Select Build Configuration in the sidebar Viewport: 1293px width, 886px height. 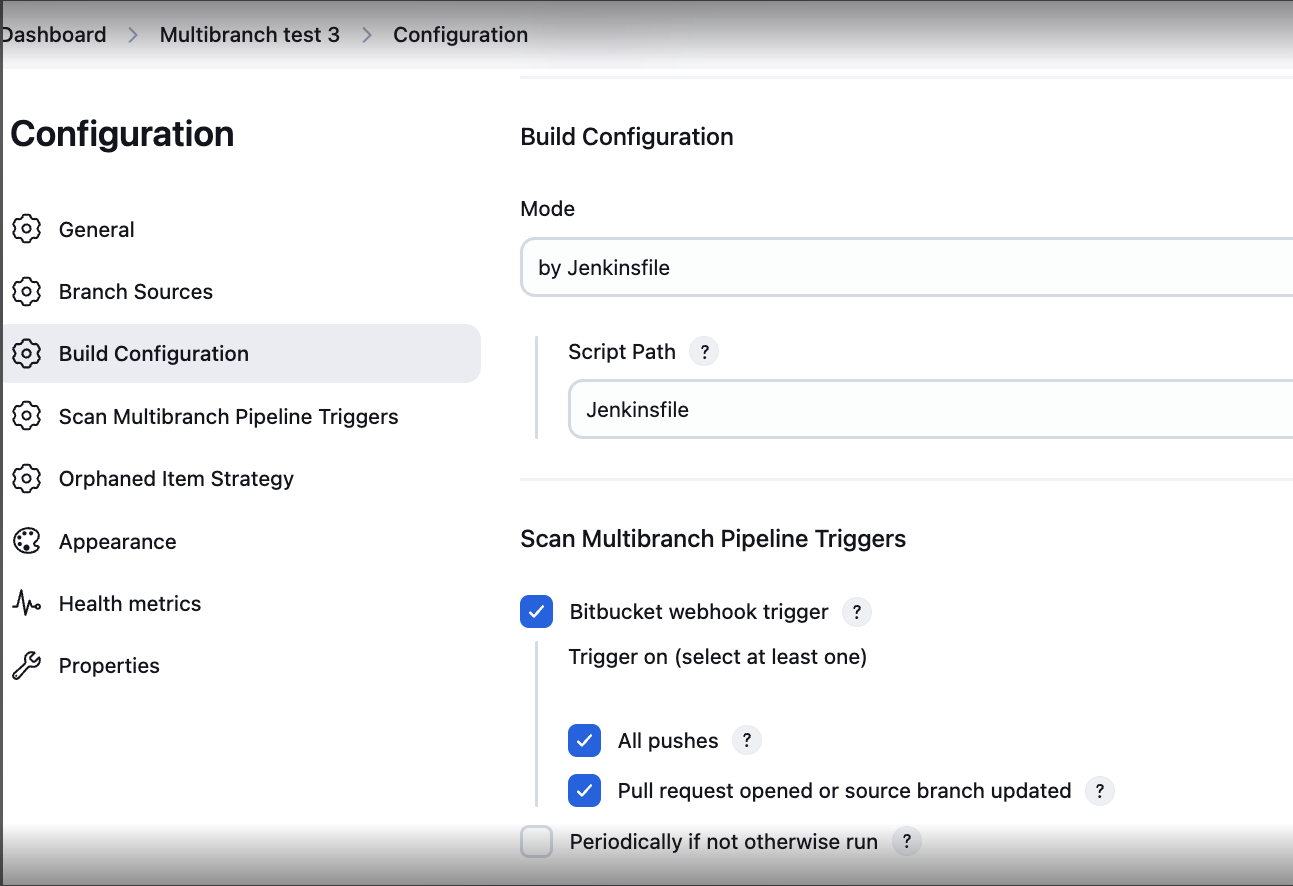[x=154, y=354]
